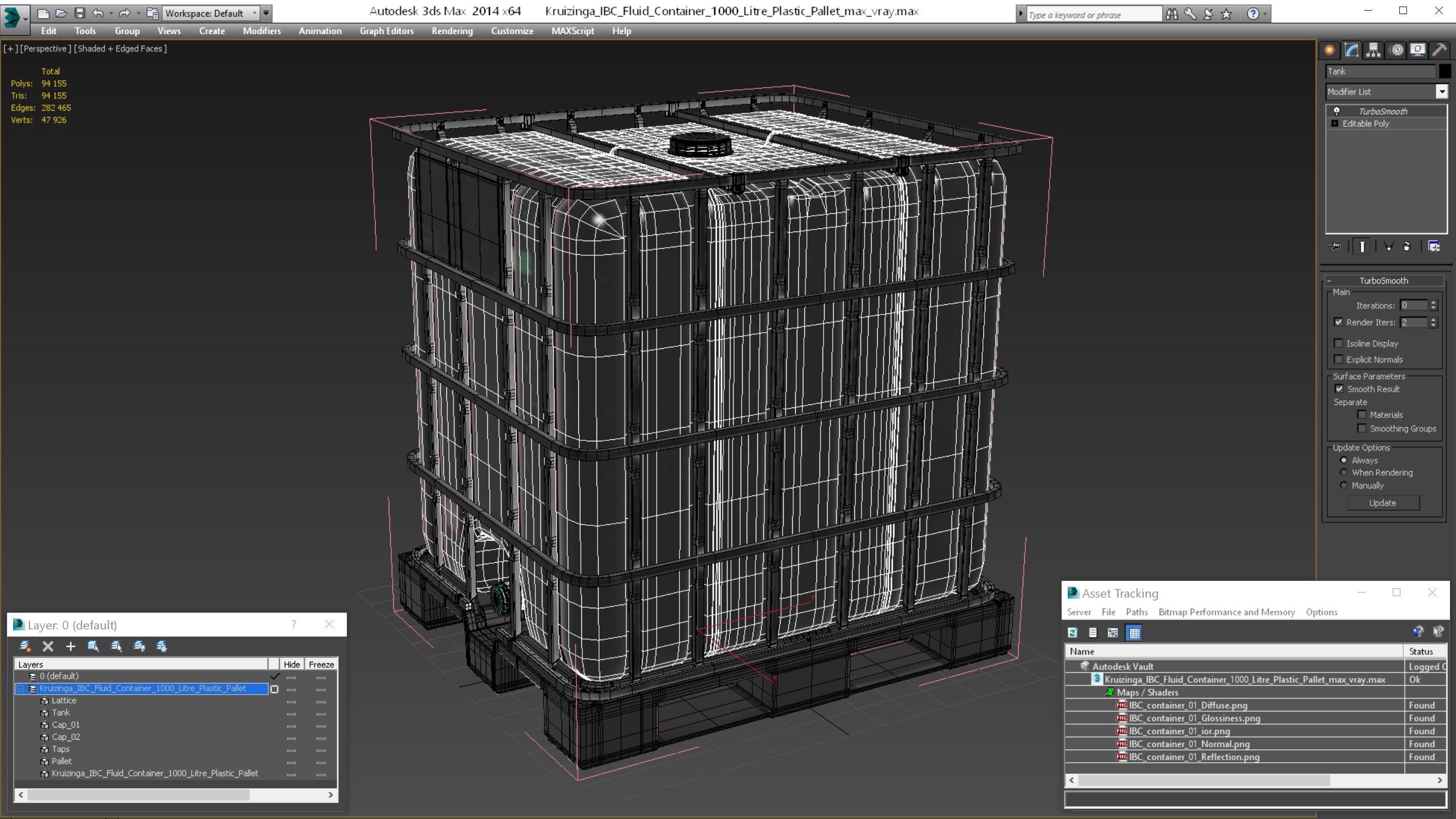1456x819 pixels.
Task: Expand the Editable Poly modifier entry
Action: 1335,124
